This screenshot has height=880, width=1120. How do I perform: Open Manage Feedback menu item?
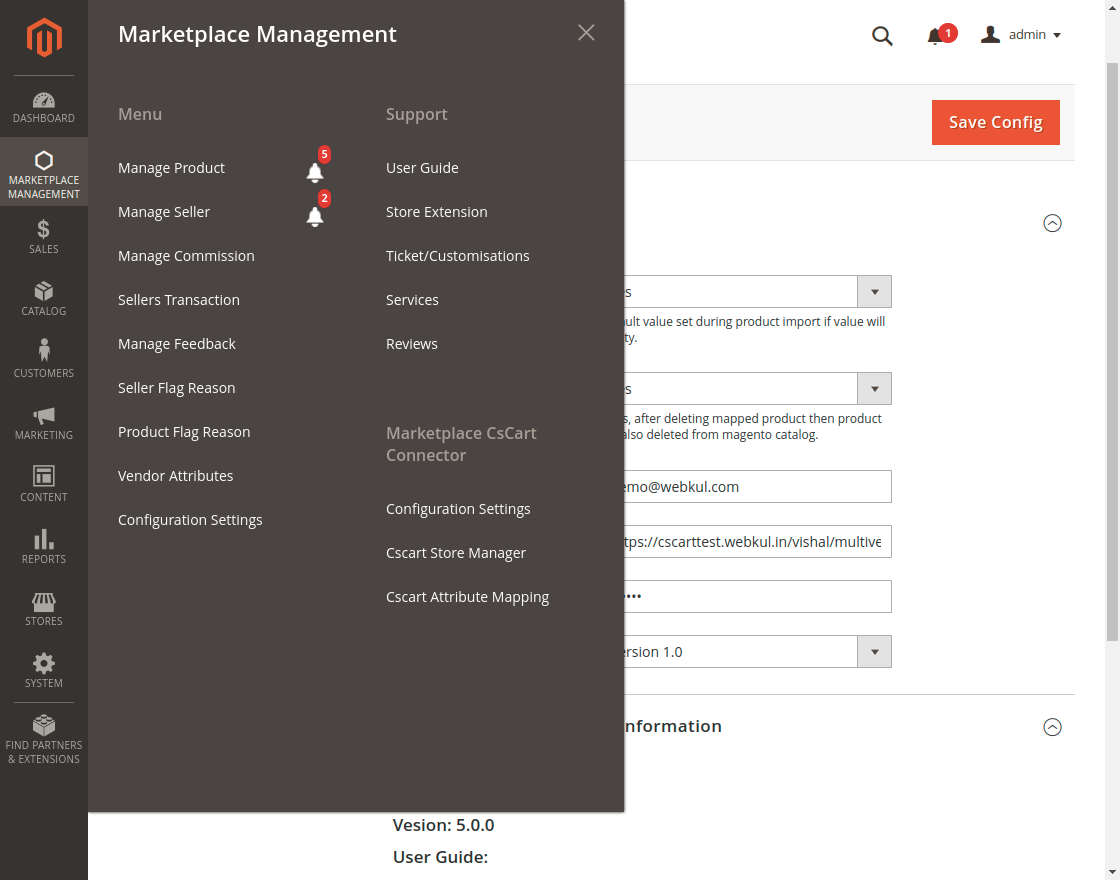point(176,344)
